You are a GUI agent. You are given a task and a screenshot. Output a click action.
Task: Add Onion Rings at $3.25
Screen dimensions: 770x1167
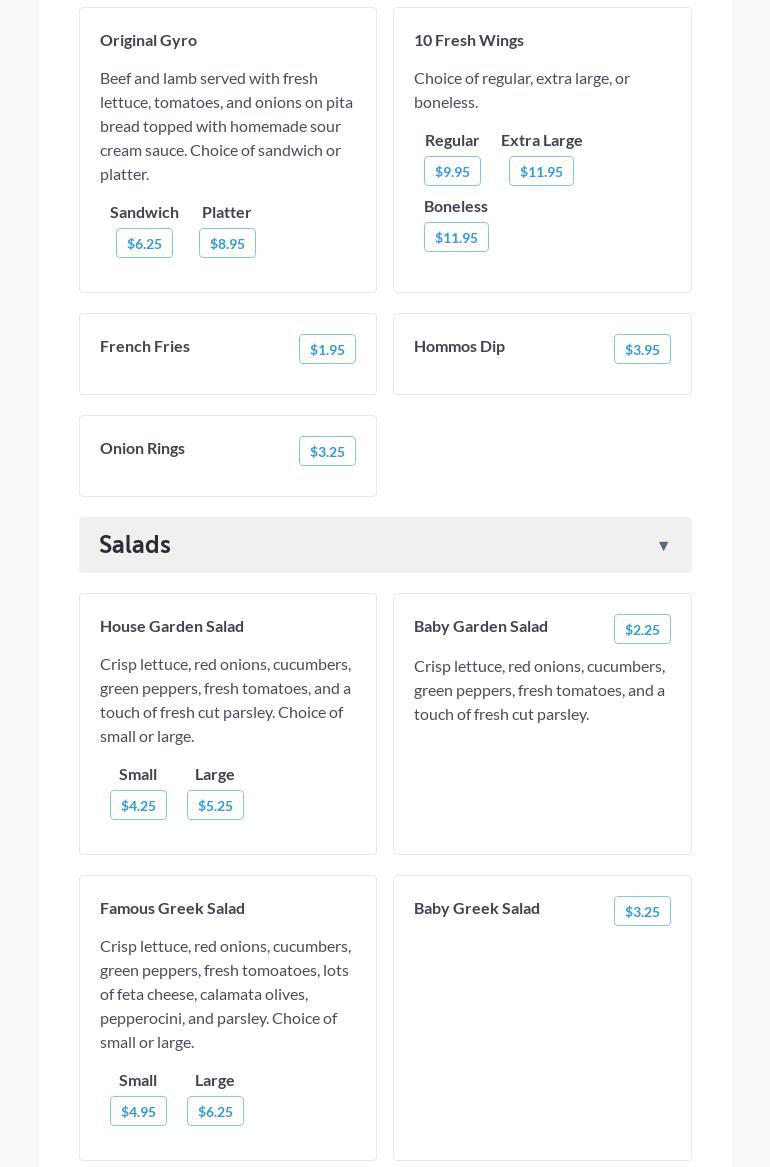click(327, 451)
